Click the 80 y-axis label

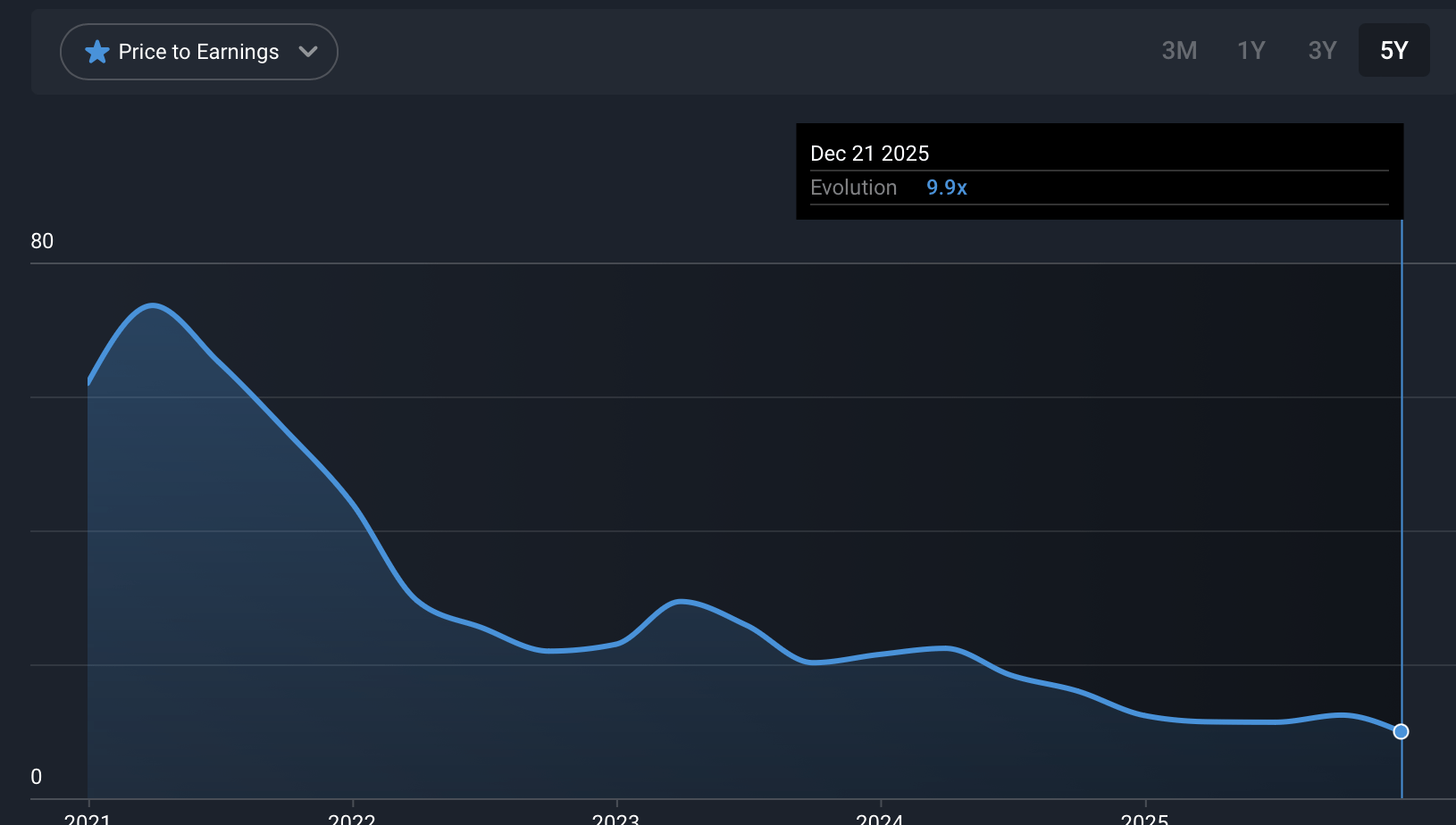pyautogui.click(x=42, y=241)
